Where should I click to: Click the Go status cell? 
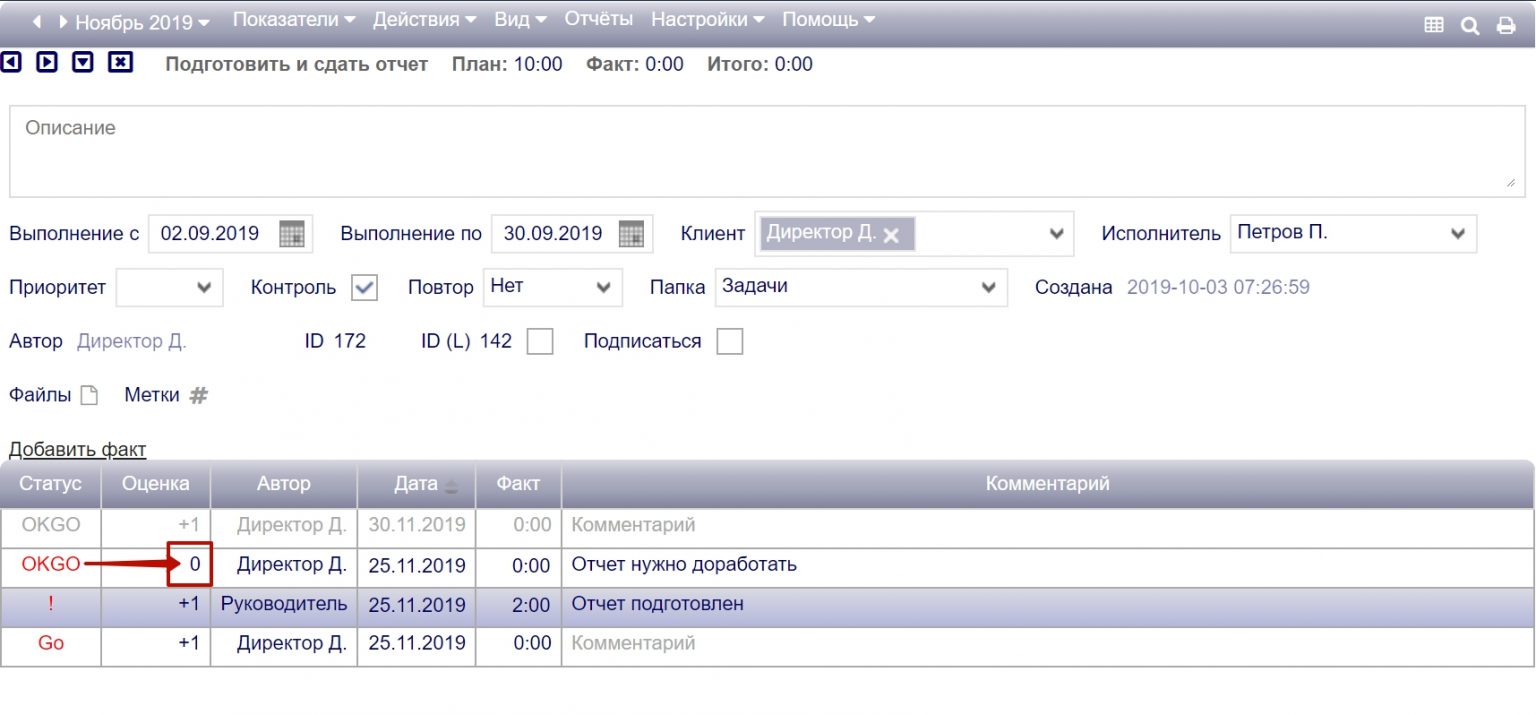tap(50, 644)
